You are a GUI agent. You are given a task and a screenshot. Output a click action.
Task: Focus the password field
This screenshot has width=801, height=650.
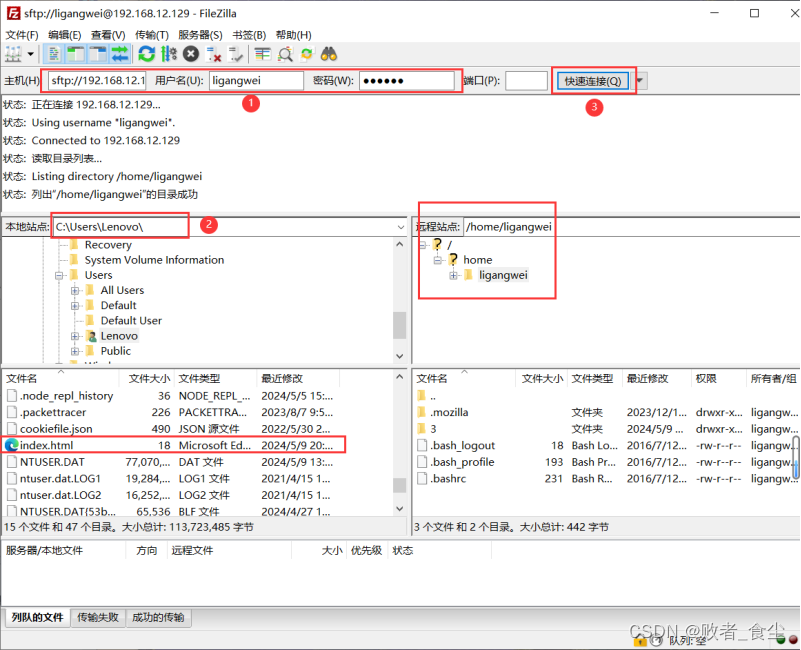point(407,81)
